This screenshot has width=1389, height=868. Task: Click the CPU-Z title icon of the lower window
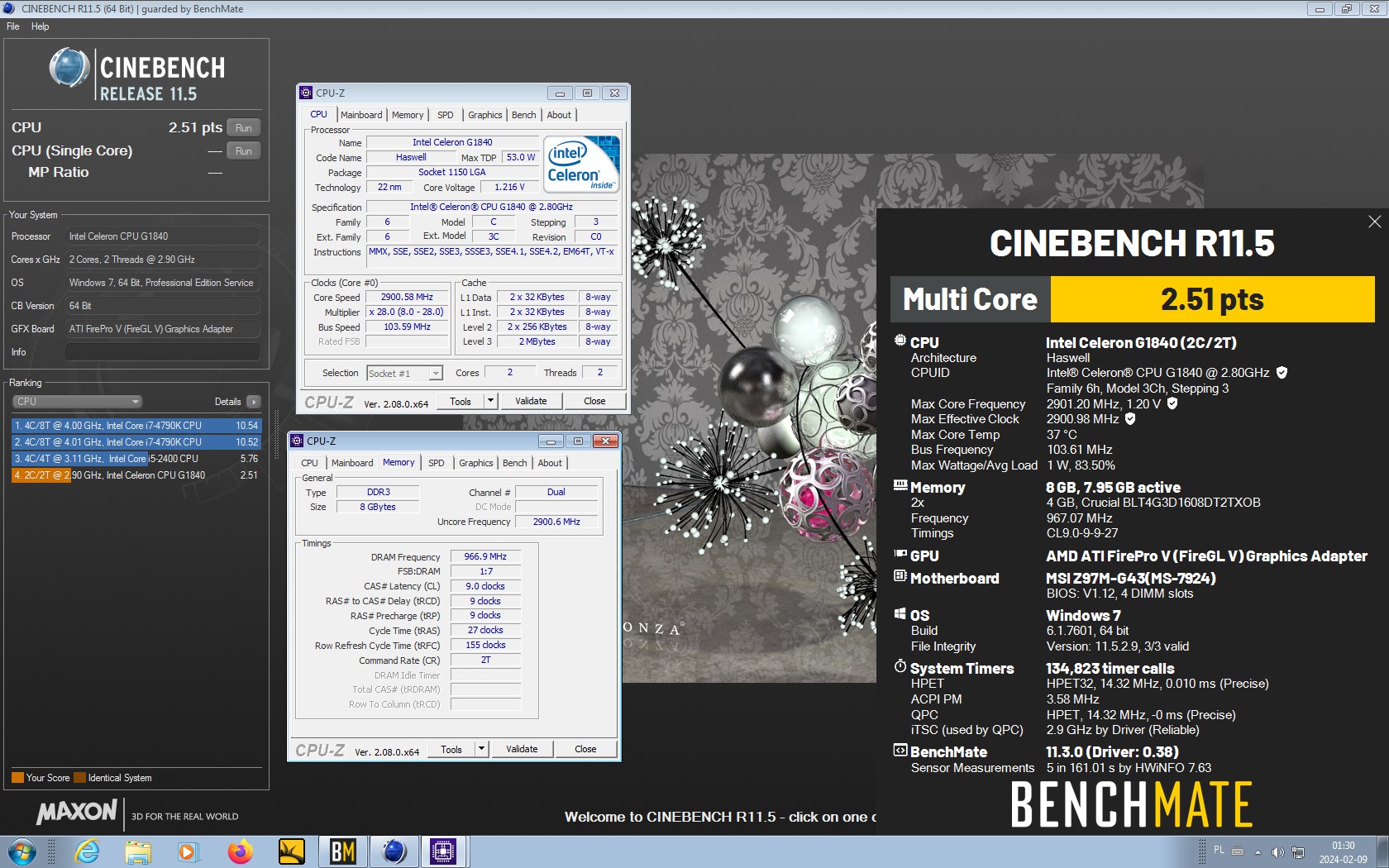[297, 441]
